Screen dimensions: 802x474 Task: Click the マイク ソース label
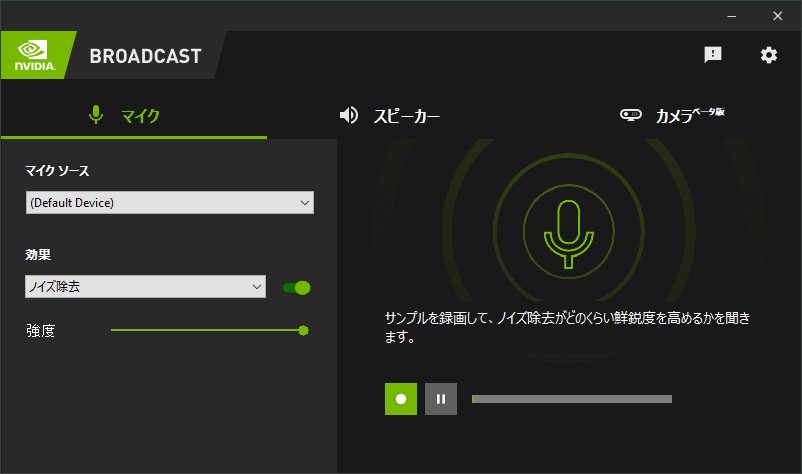[57, 171]
